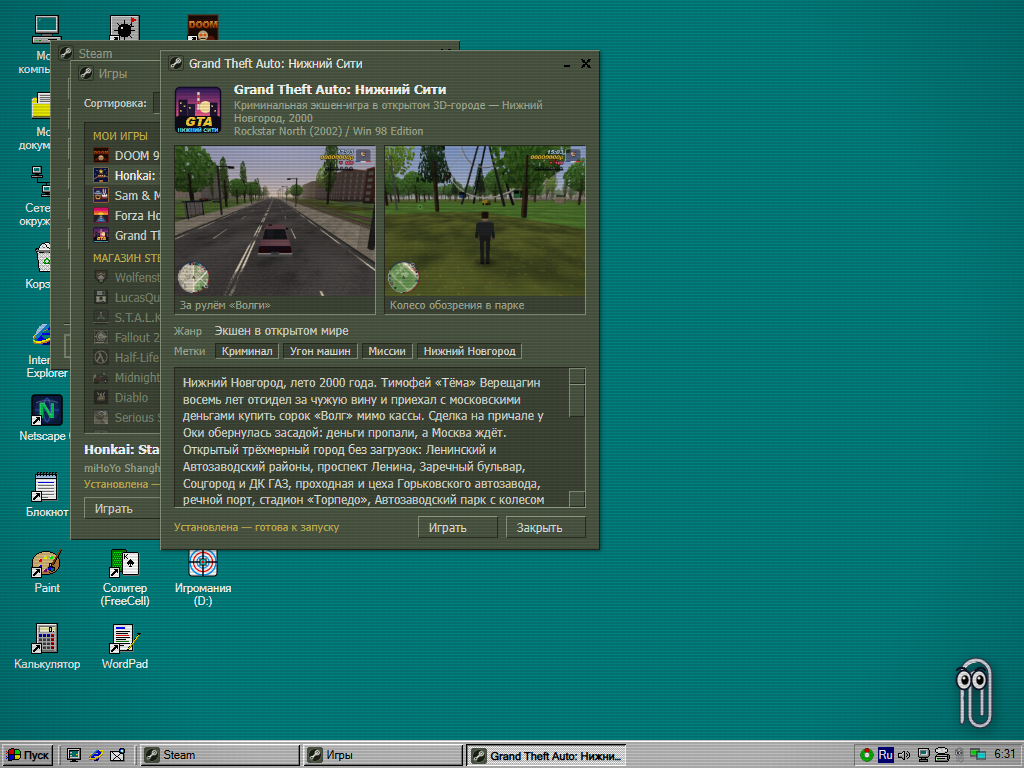Open the Ru keyboard language indicator

tap(886, 755)
